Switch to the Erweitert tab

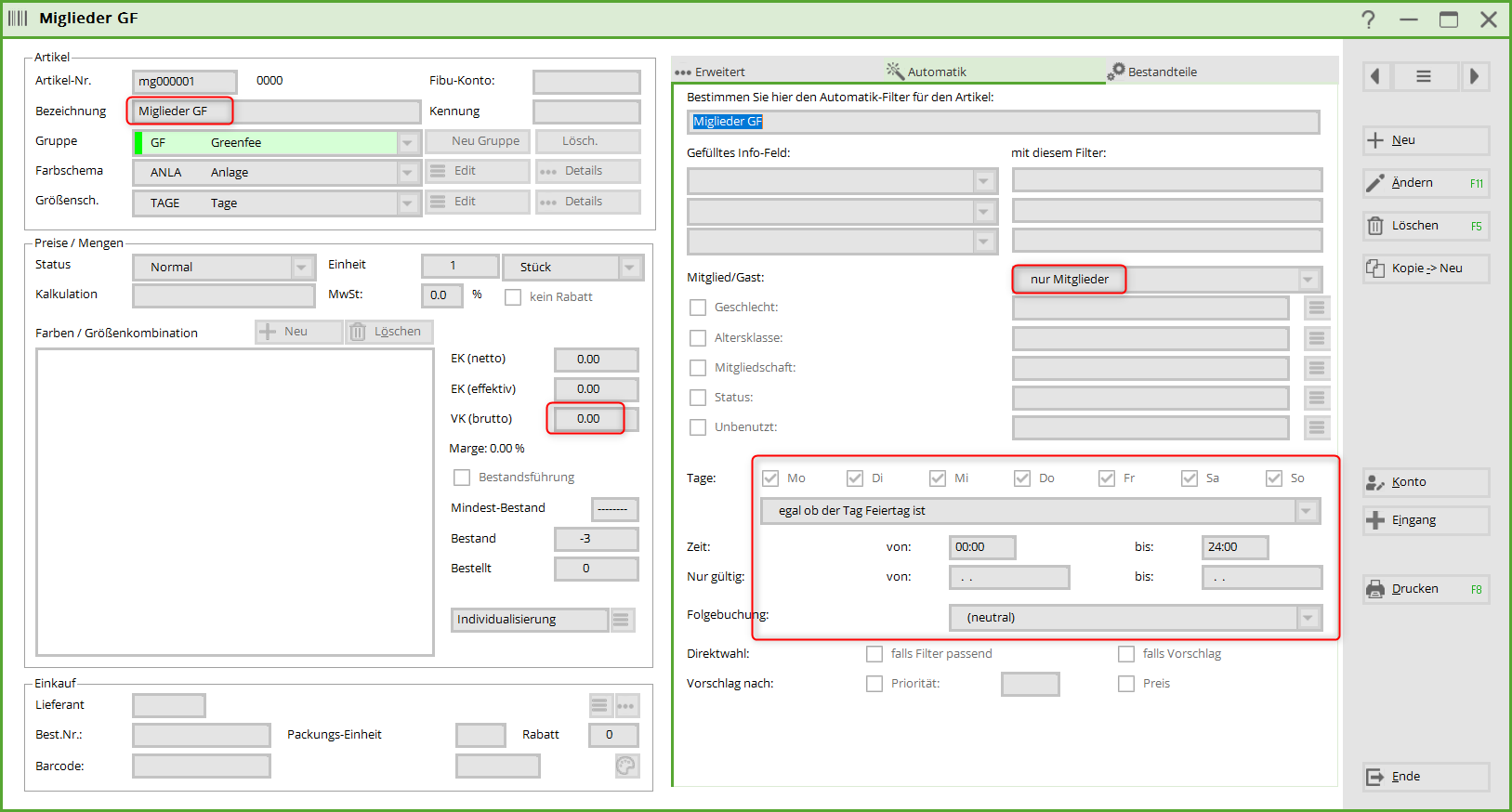tap(711, 72)
